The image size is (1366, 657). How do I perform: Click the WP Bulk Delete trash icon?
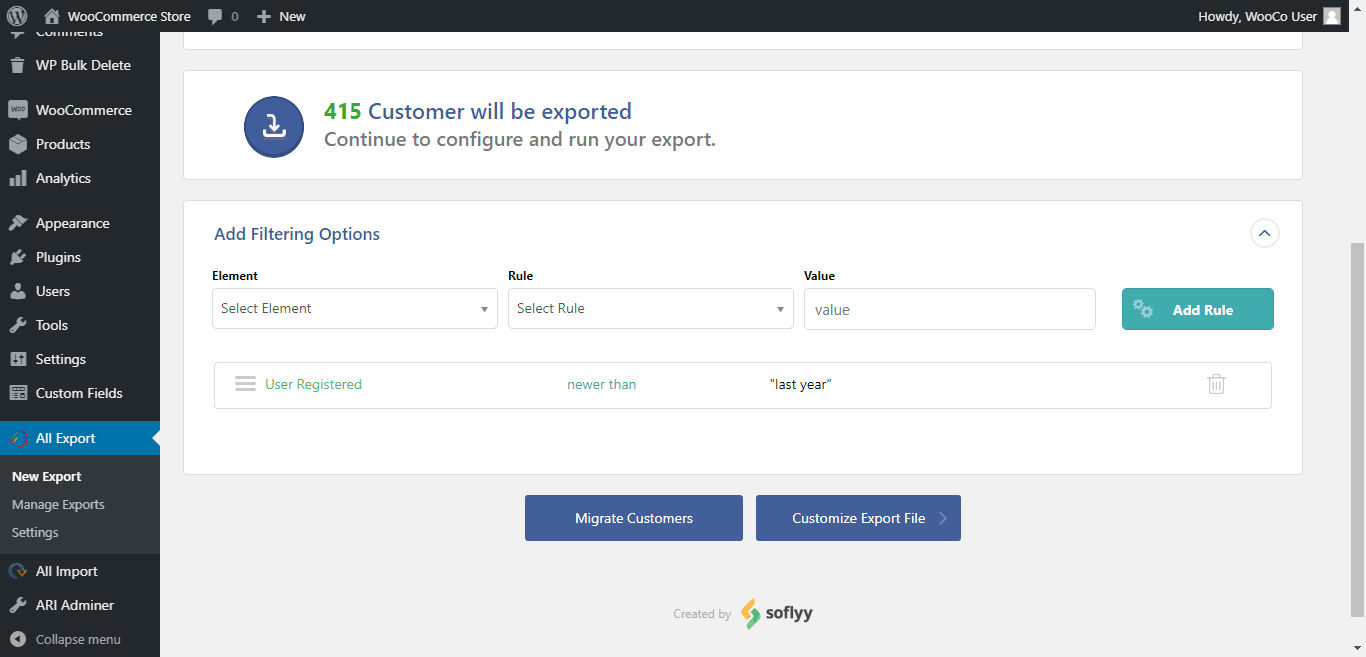pyautogui.click(x=17, y=65)
